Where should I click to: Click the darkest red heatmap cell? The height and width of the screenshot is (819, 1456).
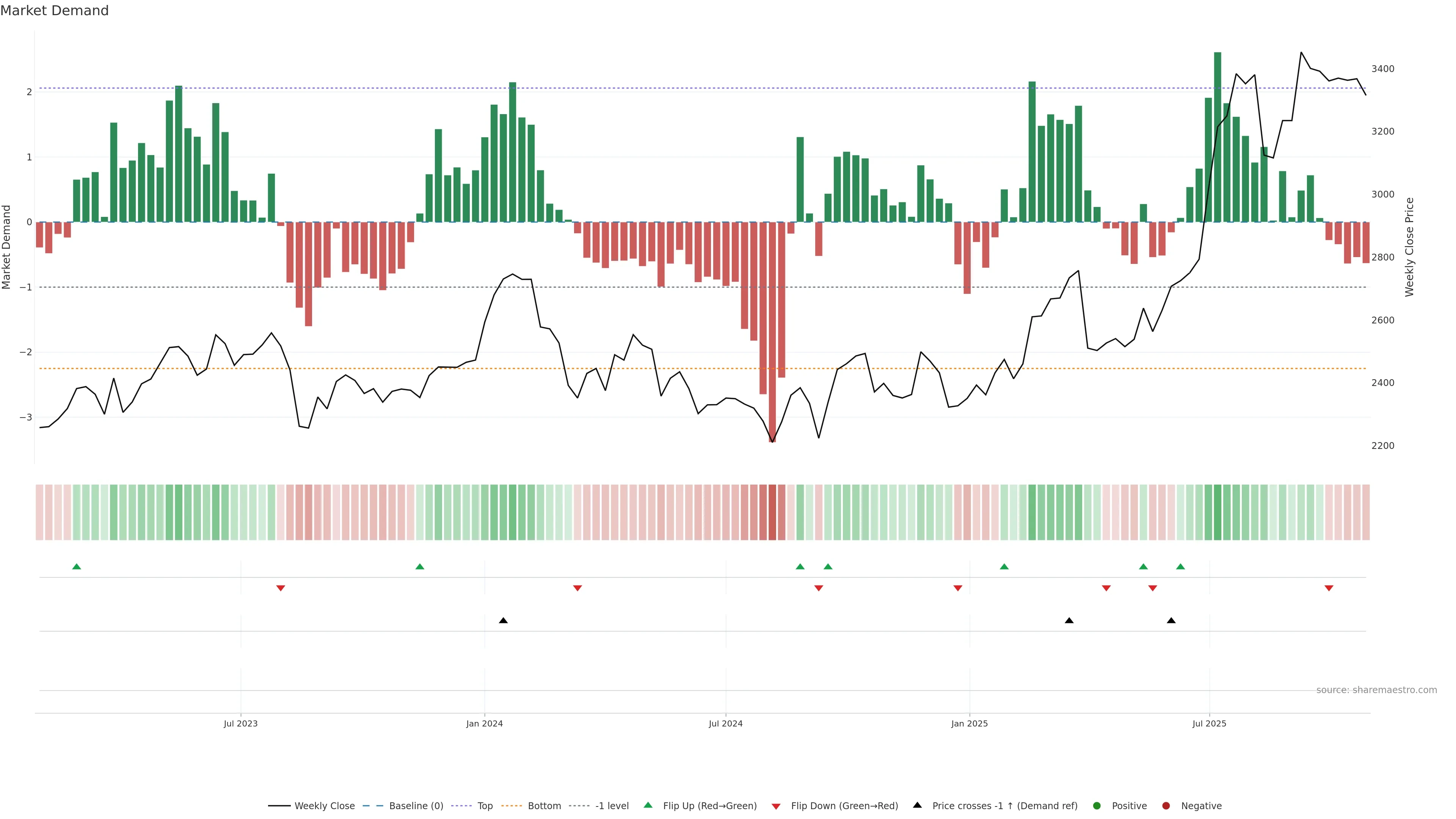tap(772, 512)
